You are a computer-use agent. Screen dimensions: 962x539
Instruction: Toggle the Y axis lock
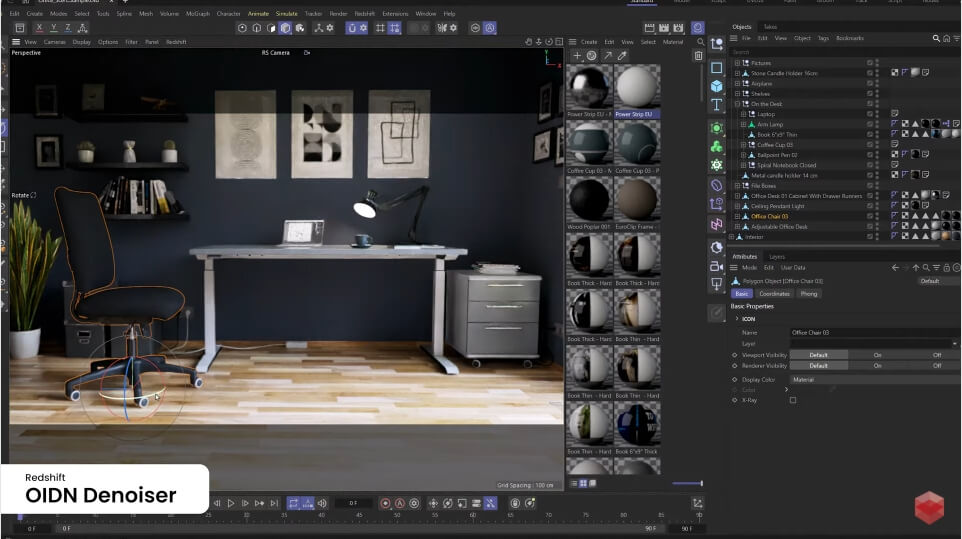[x=53, y=28]
